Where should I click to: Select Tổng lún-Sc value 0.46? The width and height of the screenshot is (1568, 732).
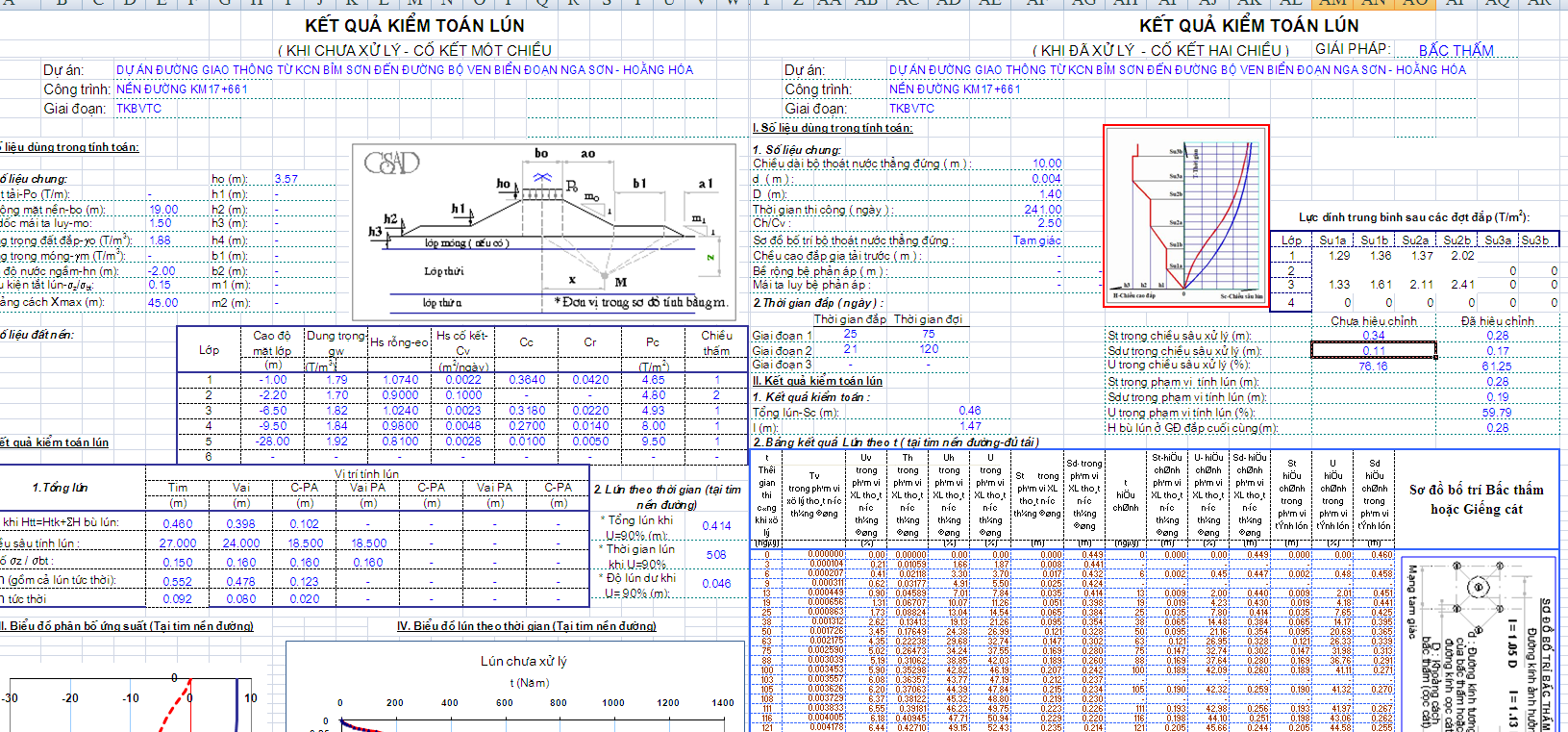pyautogui.click(x=970, y=411)
